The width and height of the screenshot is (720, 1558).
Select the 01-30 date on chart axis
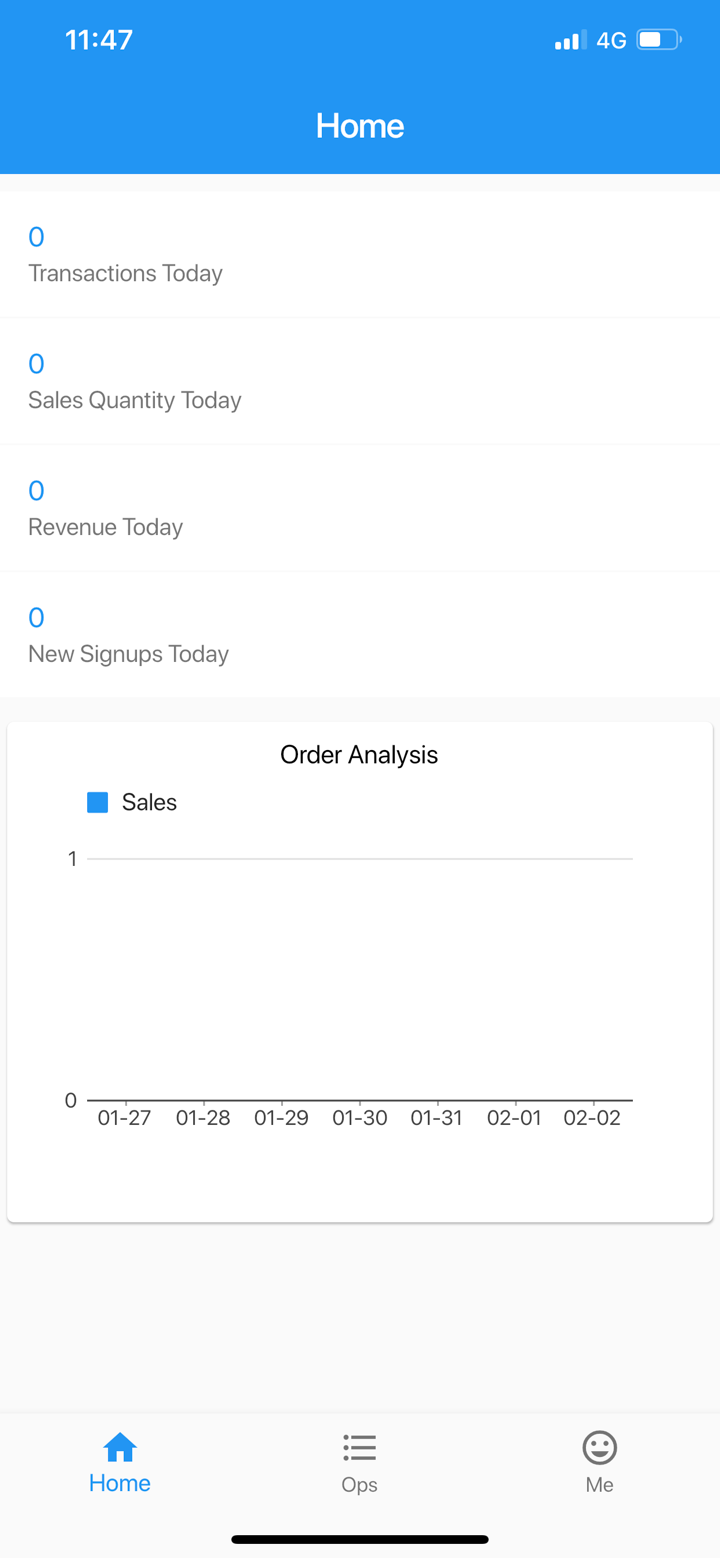click(360, 1118)
